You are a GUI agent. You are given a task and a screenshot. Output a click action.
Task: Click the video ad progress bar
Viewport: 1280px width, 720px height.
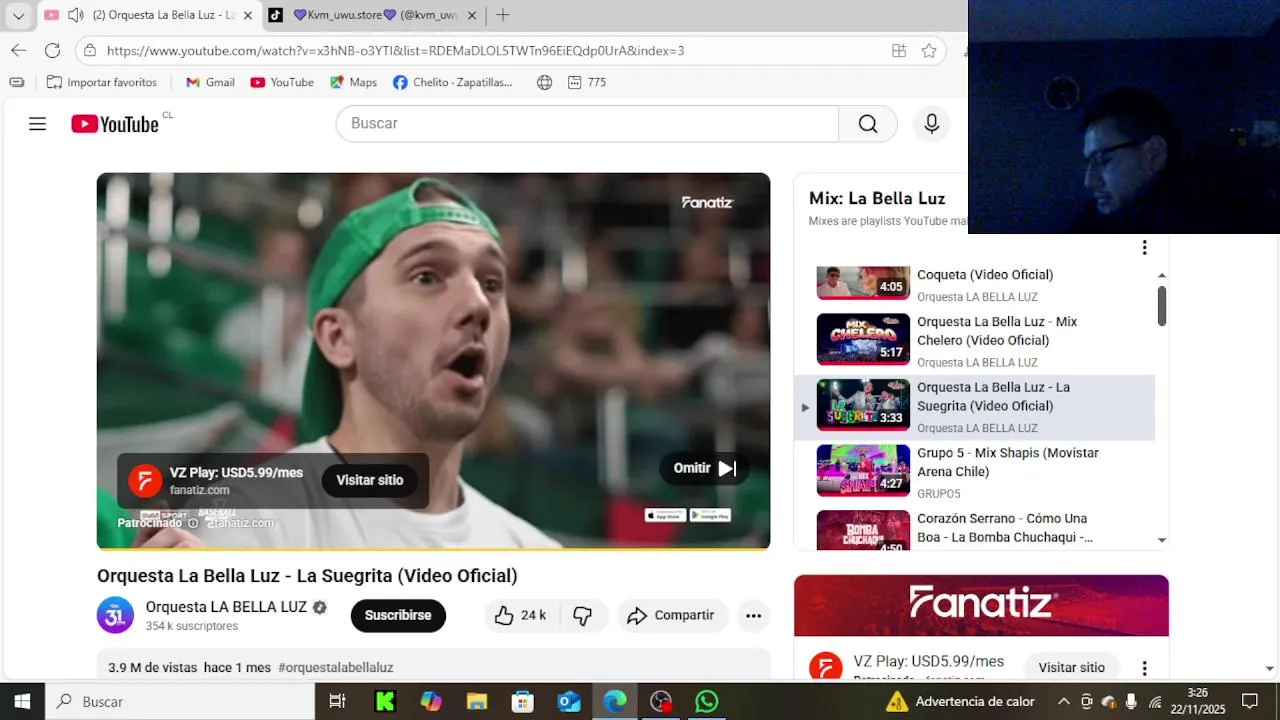click(433, 549)
